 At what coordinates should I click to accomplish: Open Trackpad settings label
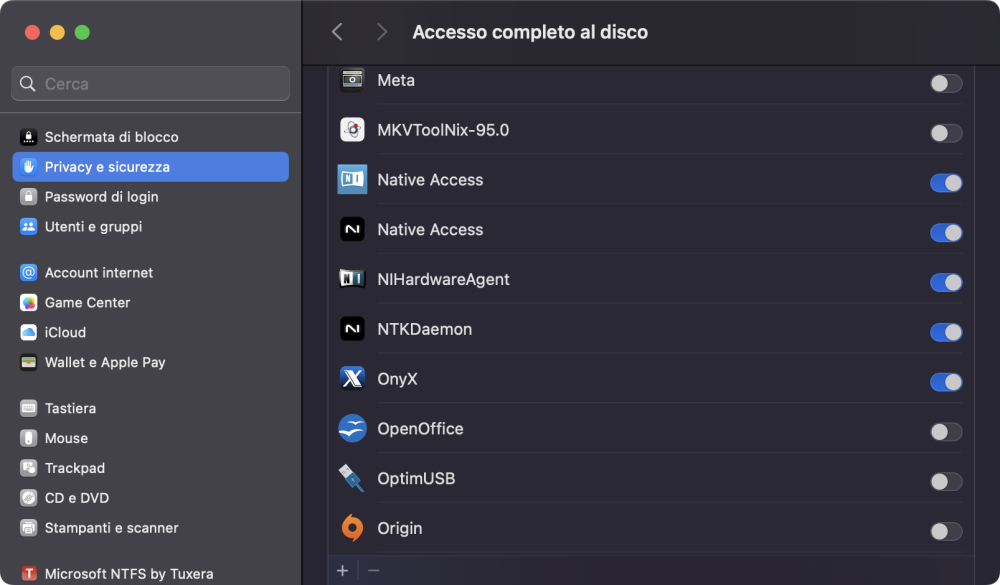(75, 468)
